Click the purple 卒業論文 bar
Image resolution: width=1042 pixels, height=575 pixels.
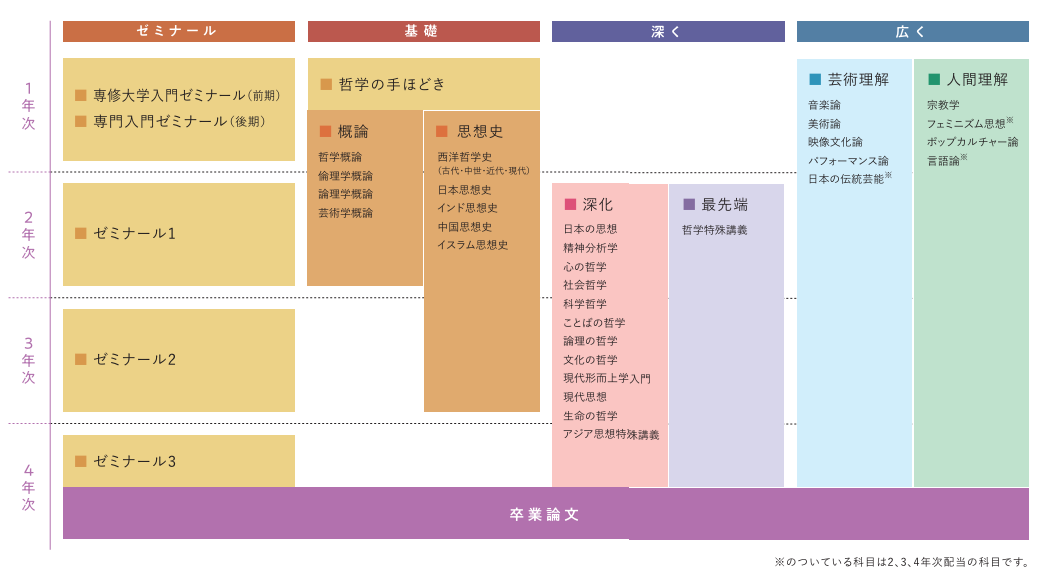pyautogui.click(x=545, y=514)
